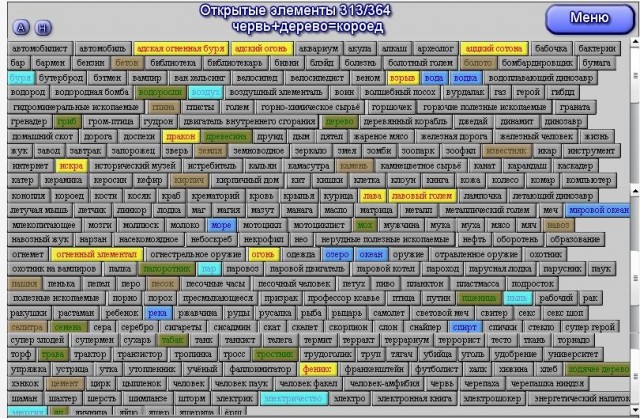Viewport: 640px width, 418px height.
Task: Select the библиотекарь element
Action: tap(235, 63)
